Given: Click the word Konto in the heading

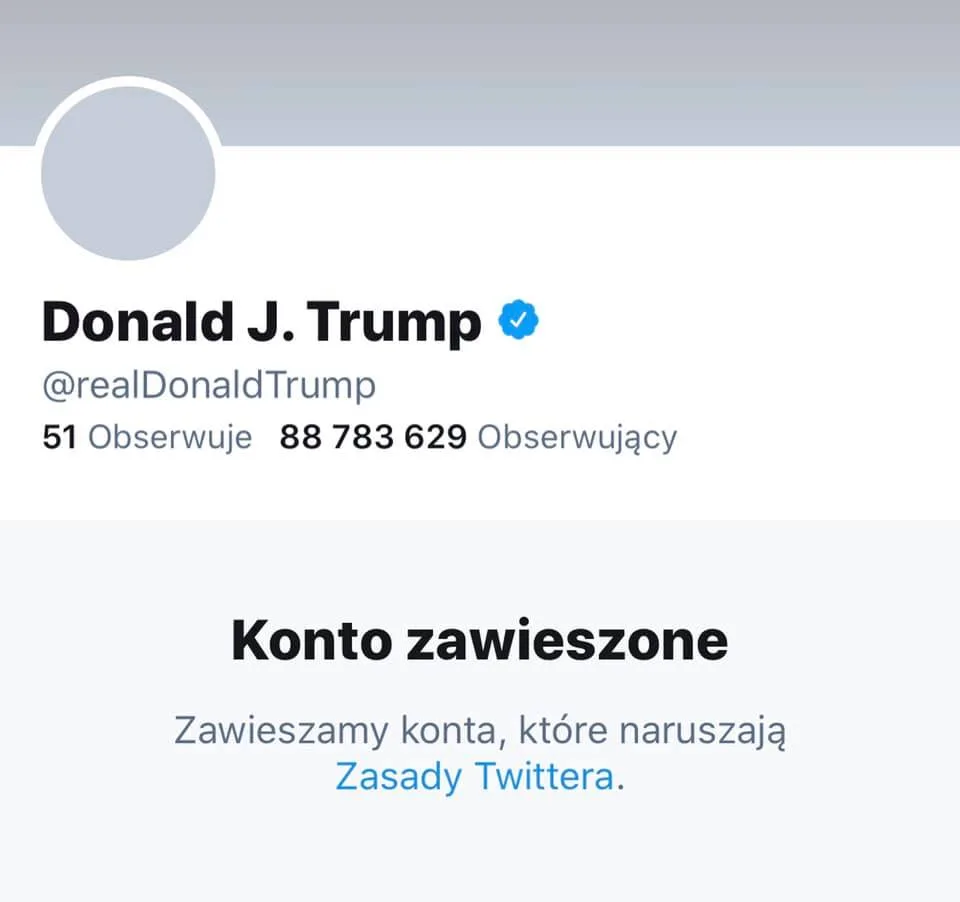Looking at the screenshot, I should [x=311, y=641].
